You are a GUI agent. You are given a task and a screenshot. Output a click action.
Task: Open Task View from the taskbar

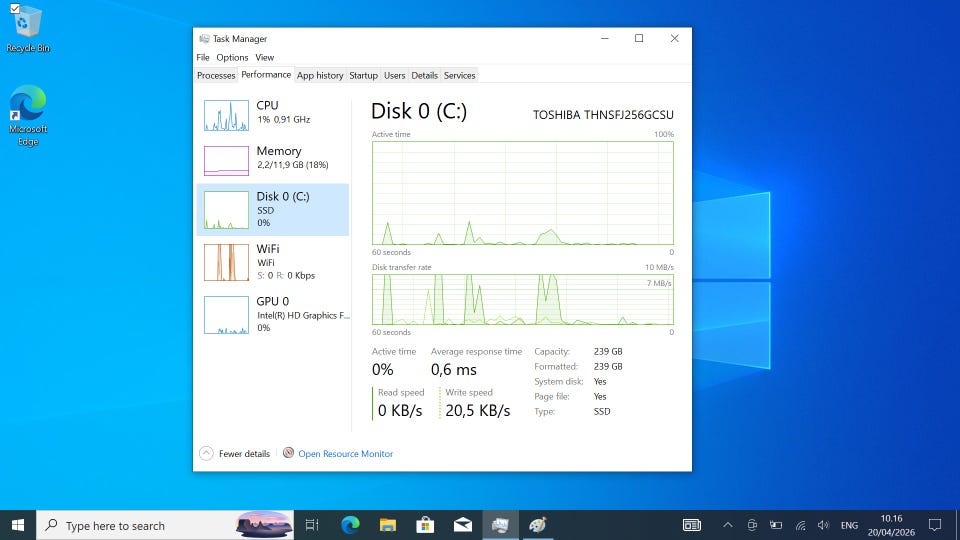coord(312,525)
